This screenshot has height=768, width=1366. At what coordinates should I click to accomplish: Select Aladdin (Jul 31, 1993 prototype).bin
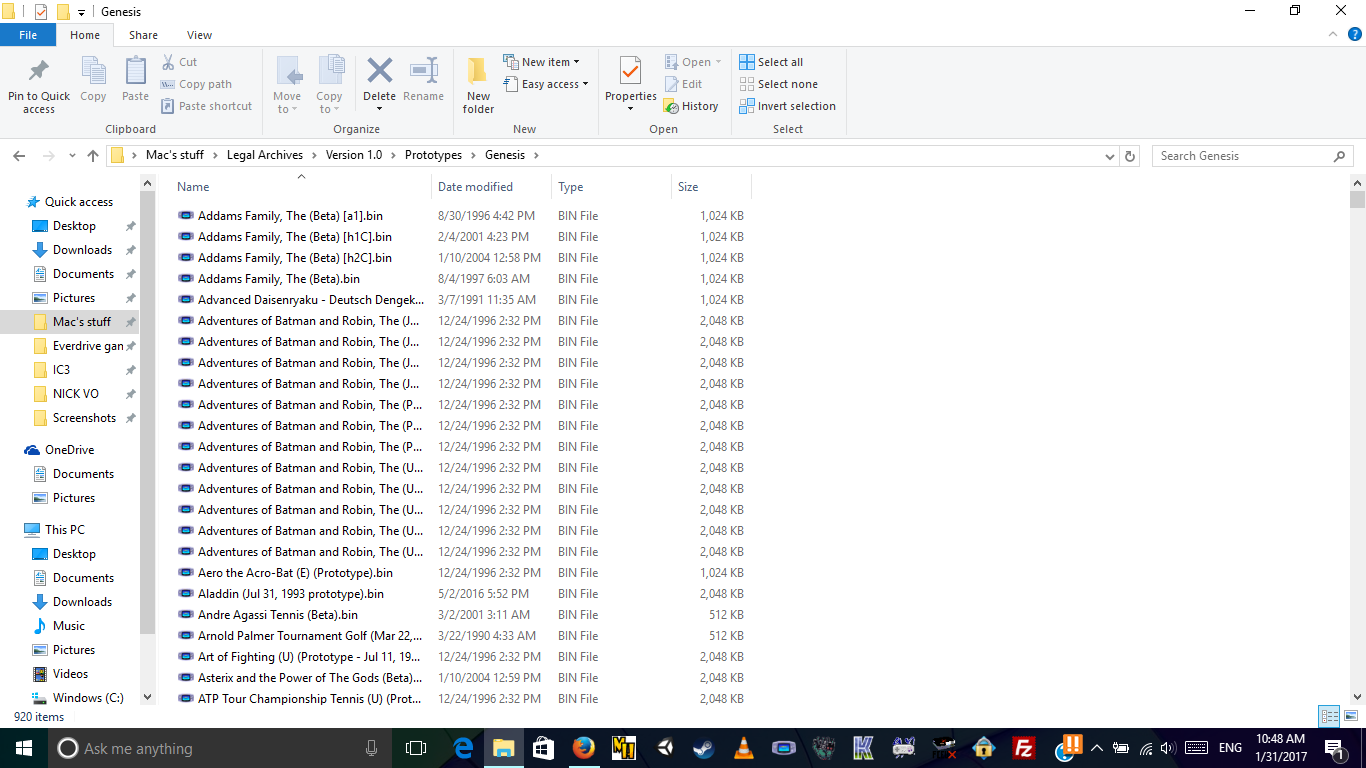pos(291,594)
